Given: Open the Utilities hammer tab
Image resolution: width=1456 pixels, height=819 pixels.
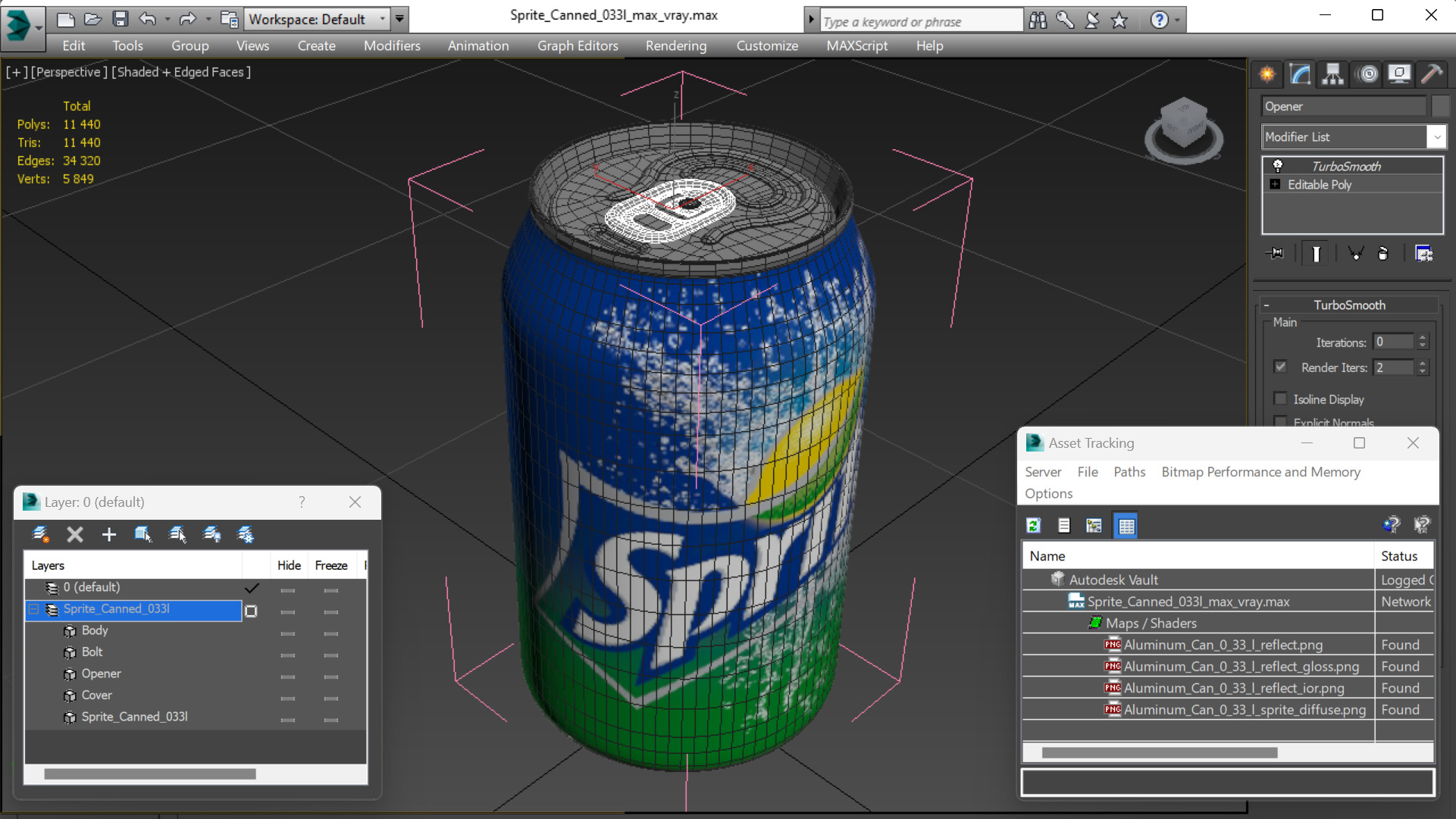Looking at the screenshot, I should coord(1432,74).
